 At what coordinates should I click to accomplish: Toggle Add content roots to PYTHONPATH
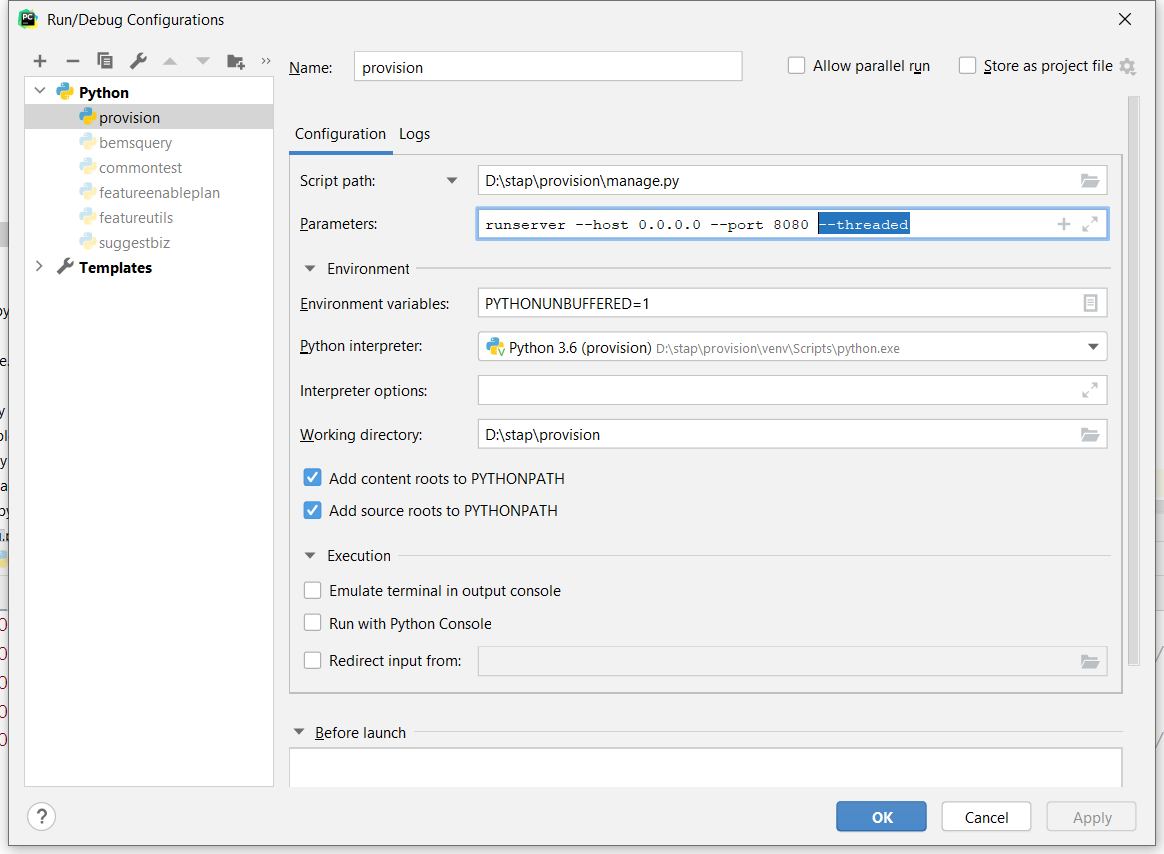pyautogui.click(x=313, y=478)
